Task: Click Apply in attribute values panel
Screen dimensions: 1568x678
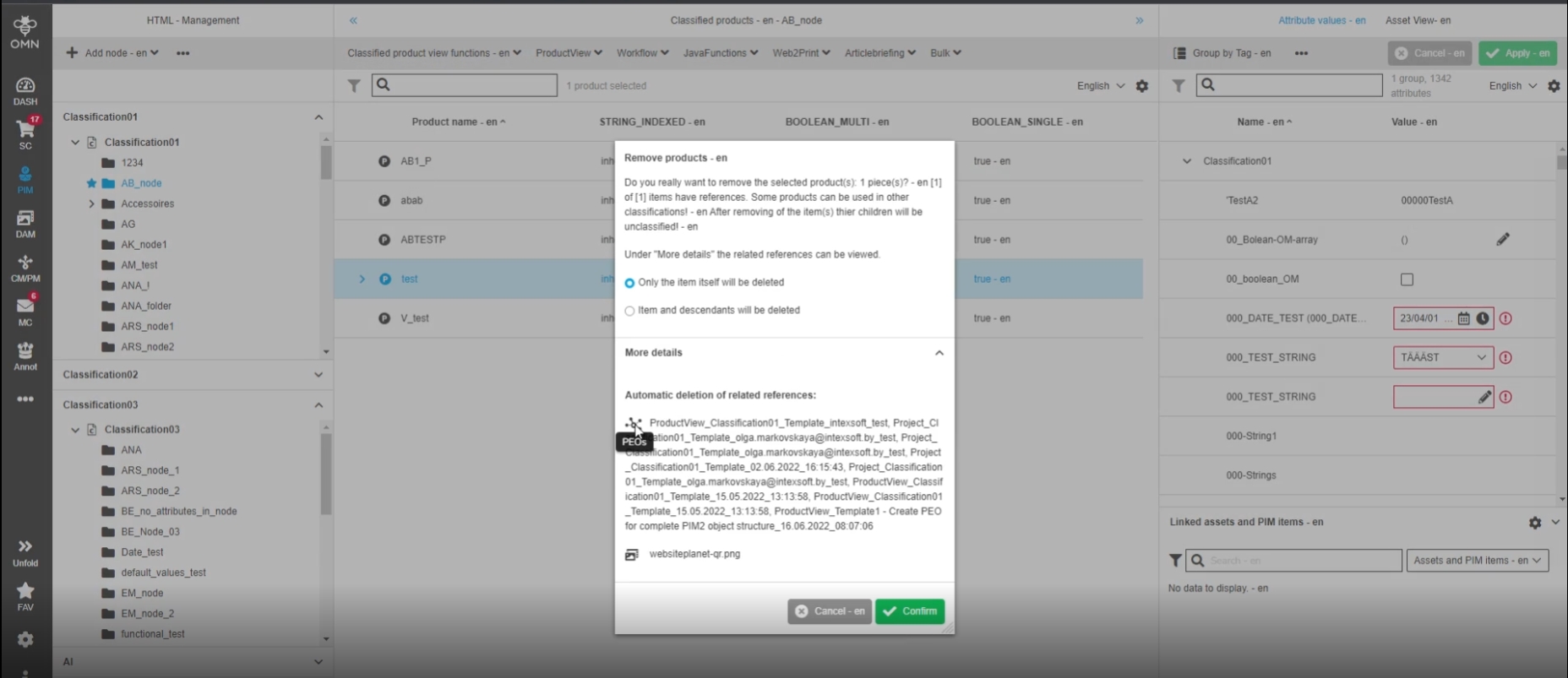Action: pos(1518,53)
